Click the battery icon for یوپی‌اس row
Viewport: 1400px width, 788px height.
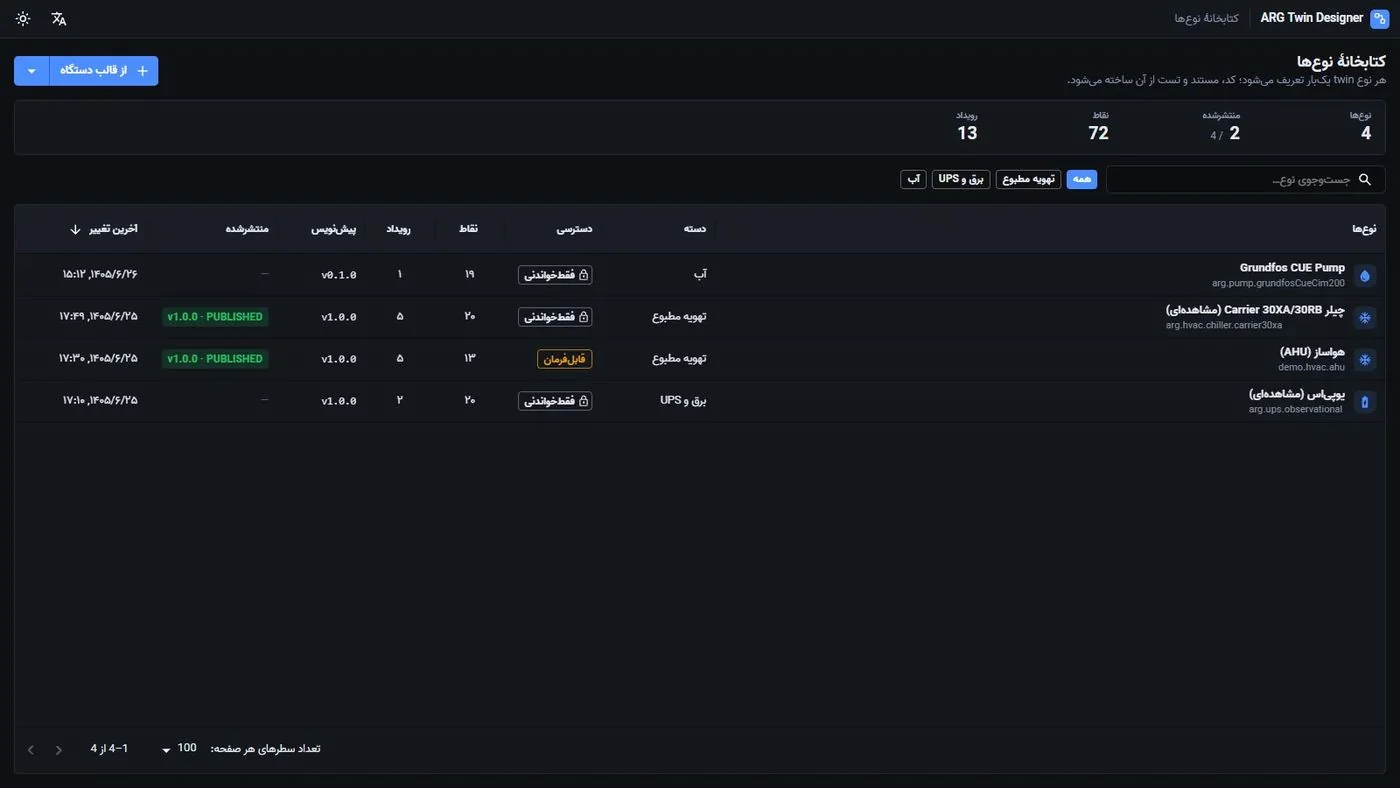click(1365, 401)
